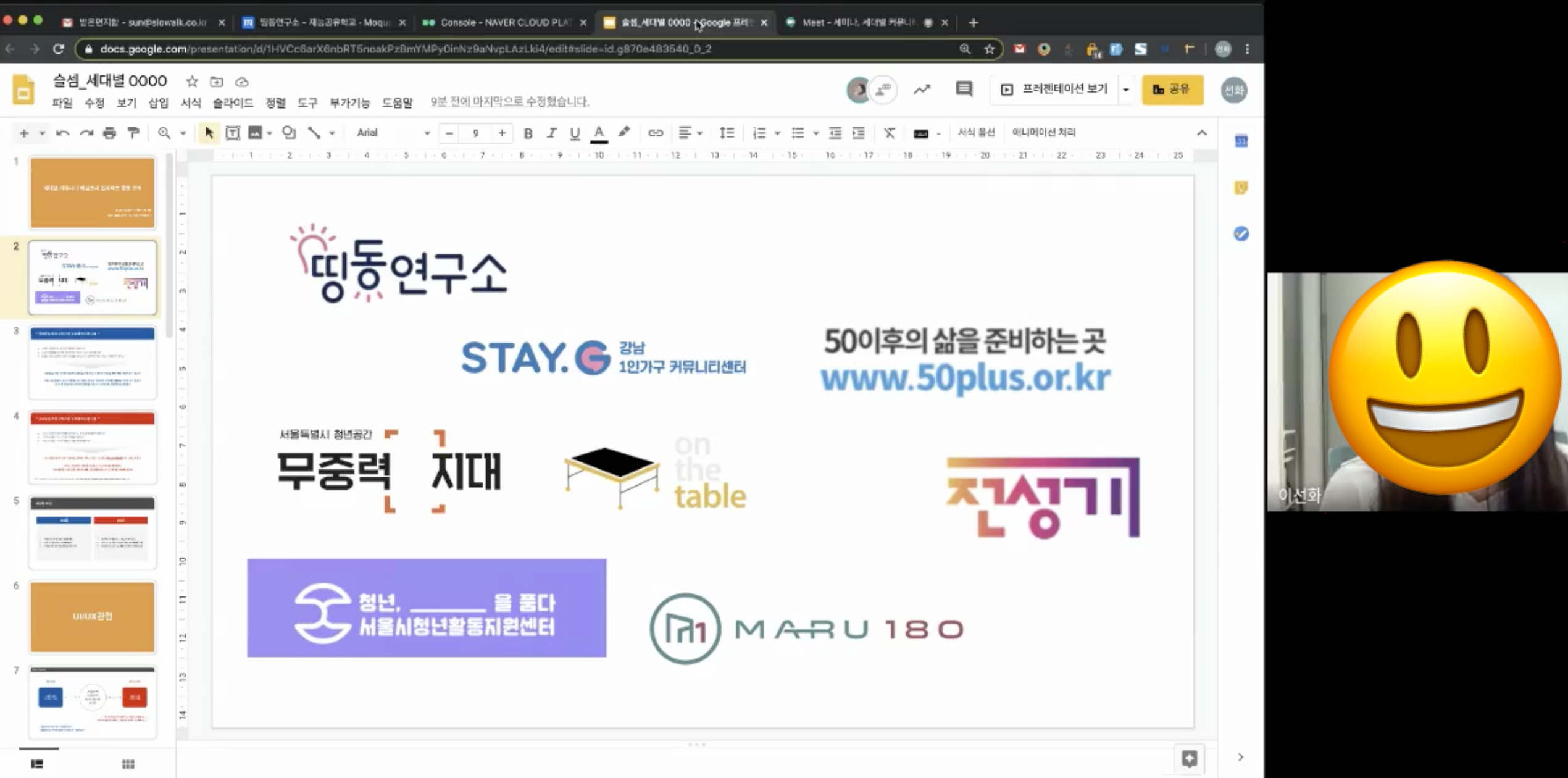Click the yellow 공유 share button
The image size is (1568, 778).
point(1172,90)
